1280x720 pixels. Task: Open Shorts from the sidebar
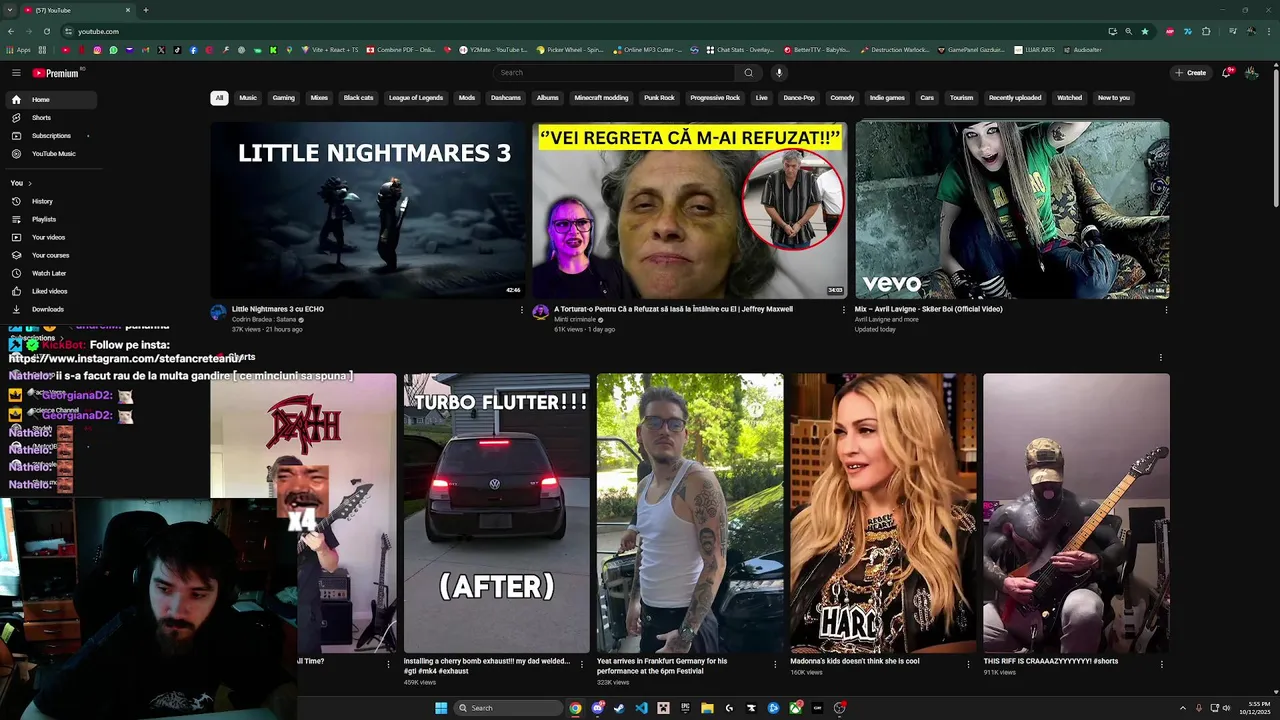[52, 118]
